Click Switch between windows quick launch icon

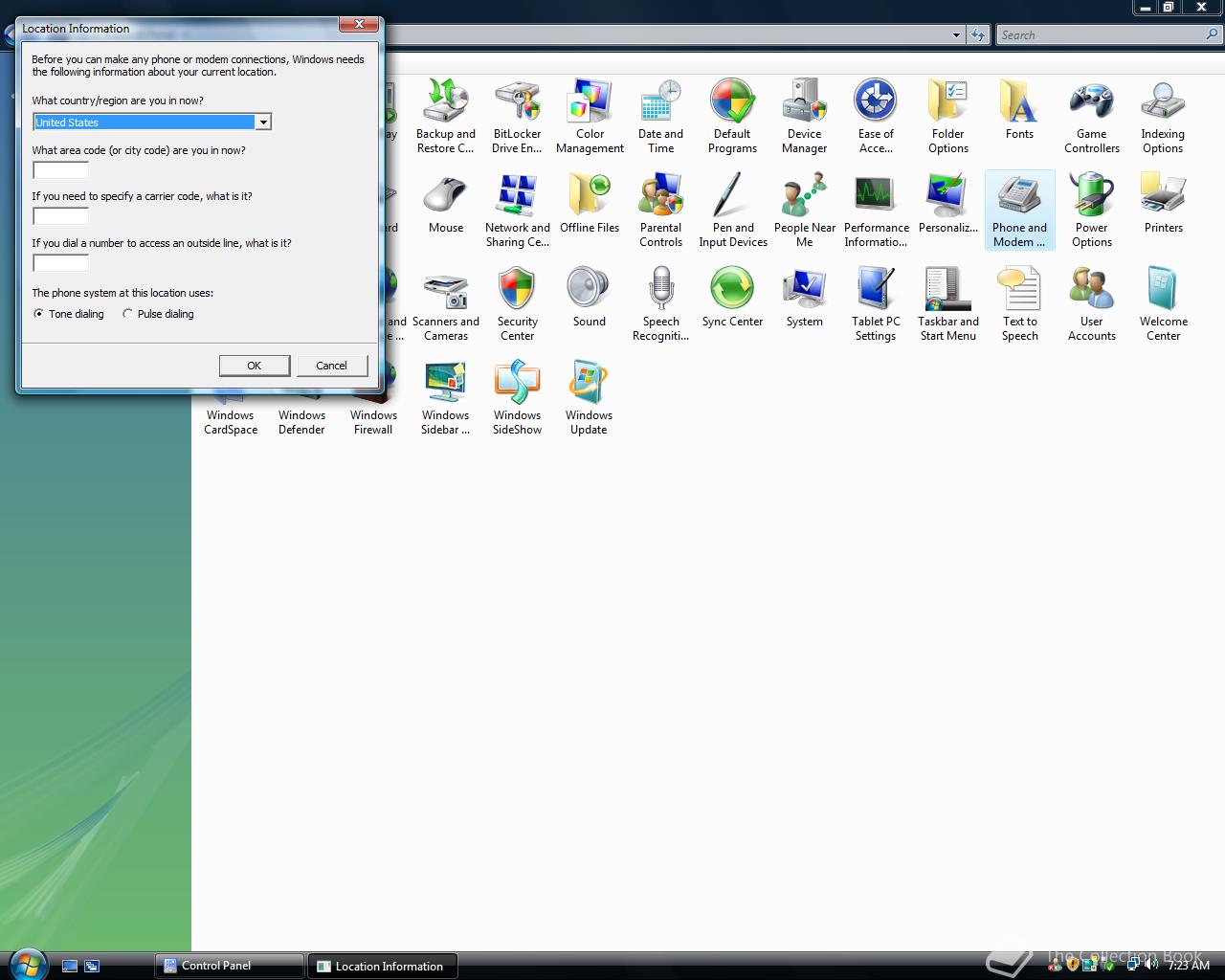tap(92, 967)
